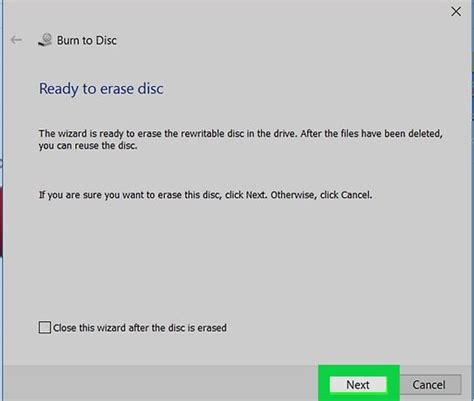Enable Close this wizard after disc erased
Viewport: 474px width, 401px height.
(45, 327)
